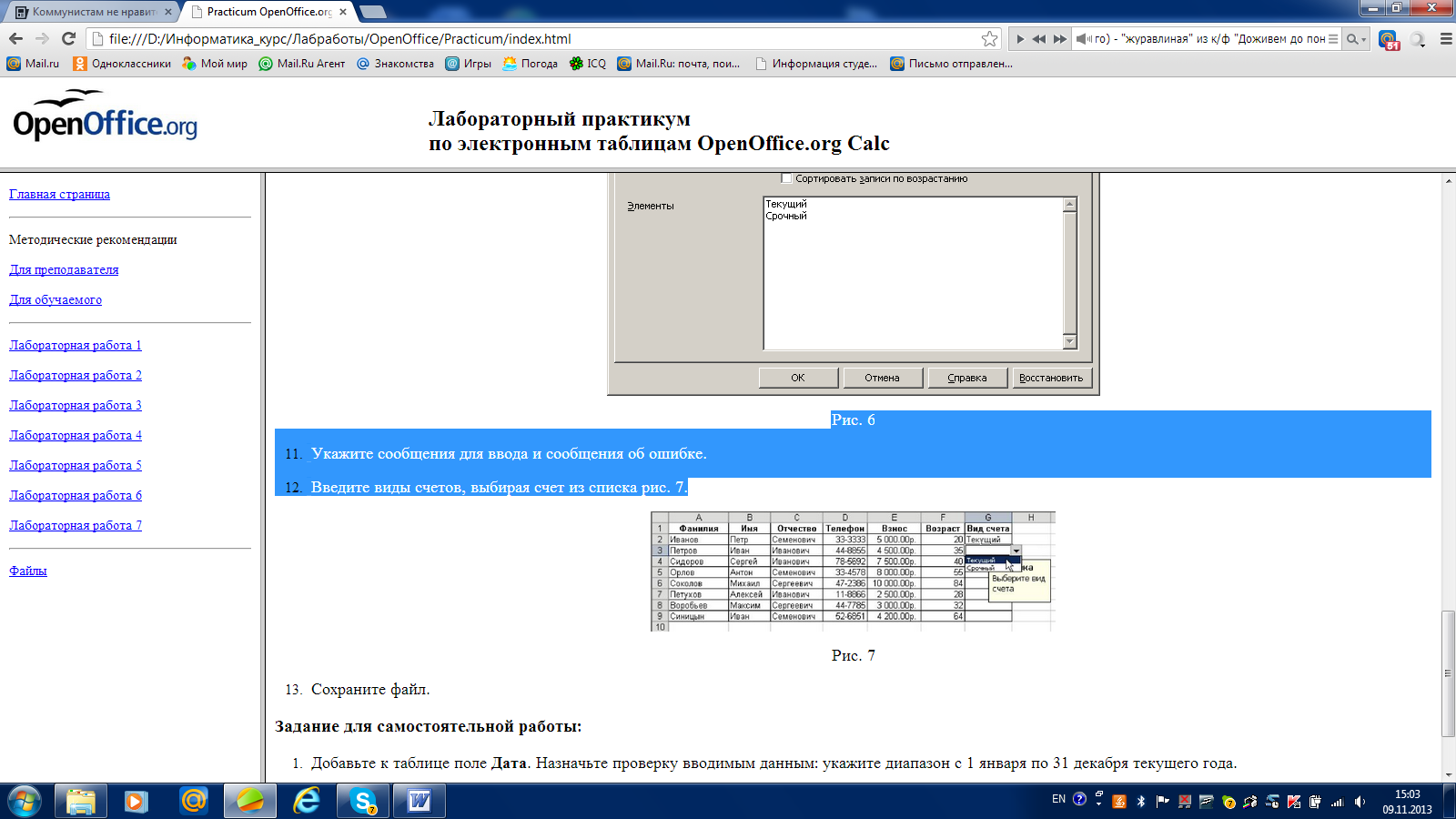Open the Погода bookmark
Viewport: 1456px width, 819px height.
point(530,64)
